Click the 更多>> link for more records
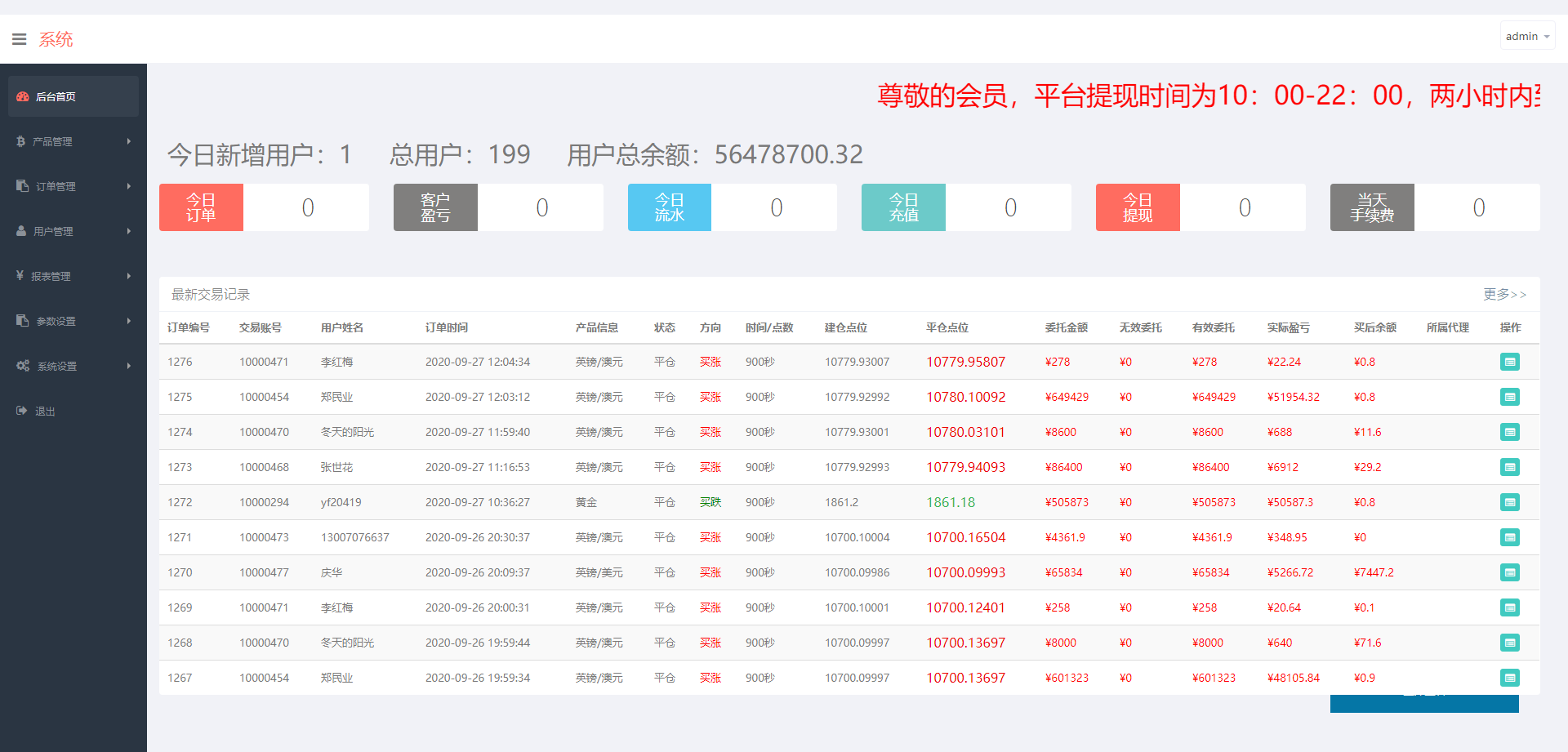This screenshot has width=1568, height=752. click(1506, 294)
